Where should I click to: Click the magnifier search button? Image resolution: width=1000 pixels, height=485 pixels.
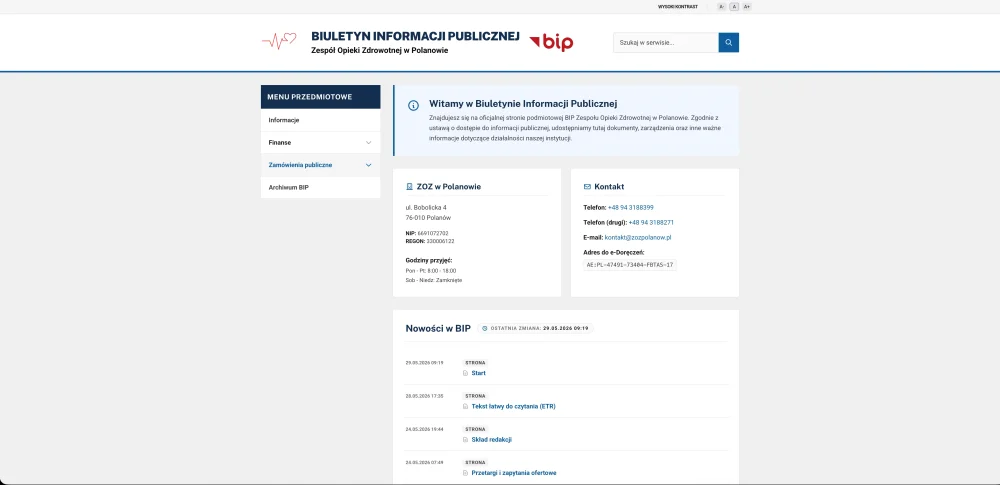coord(728,43)
